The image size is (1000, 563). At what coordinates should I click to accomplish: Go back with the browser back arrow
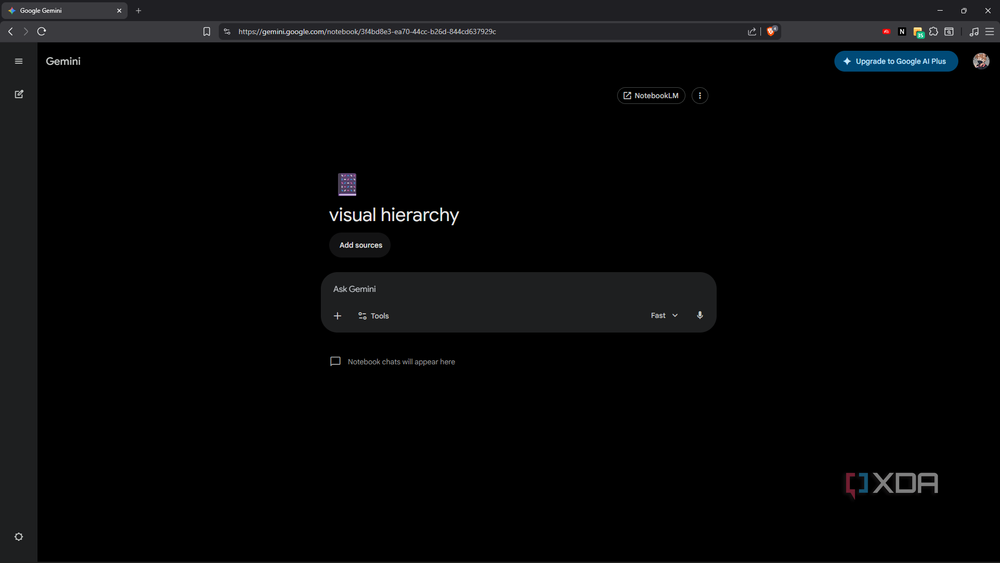point(11,31)
